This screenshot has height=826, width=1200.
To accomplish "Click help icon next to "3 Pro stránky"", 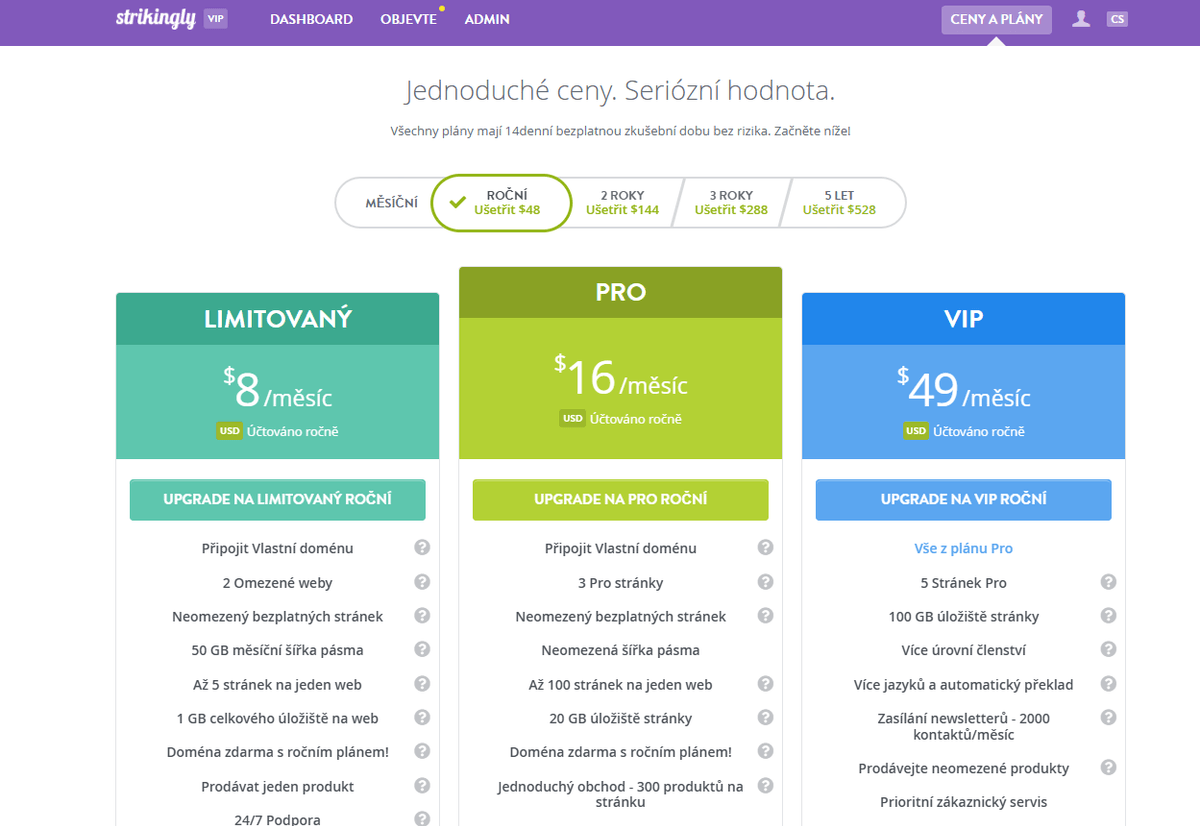I will click(765, 582).
